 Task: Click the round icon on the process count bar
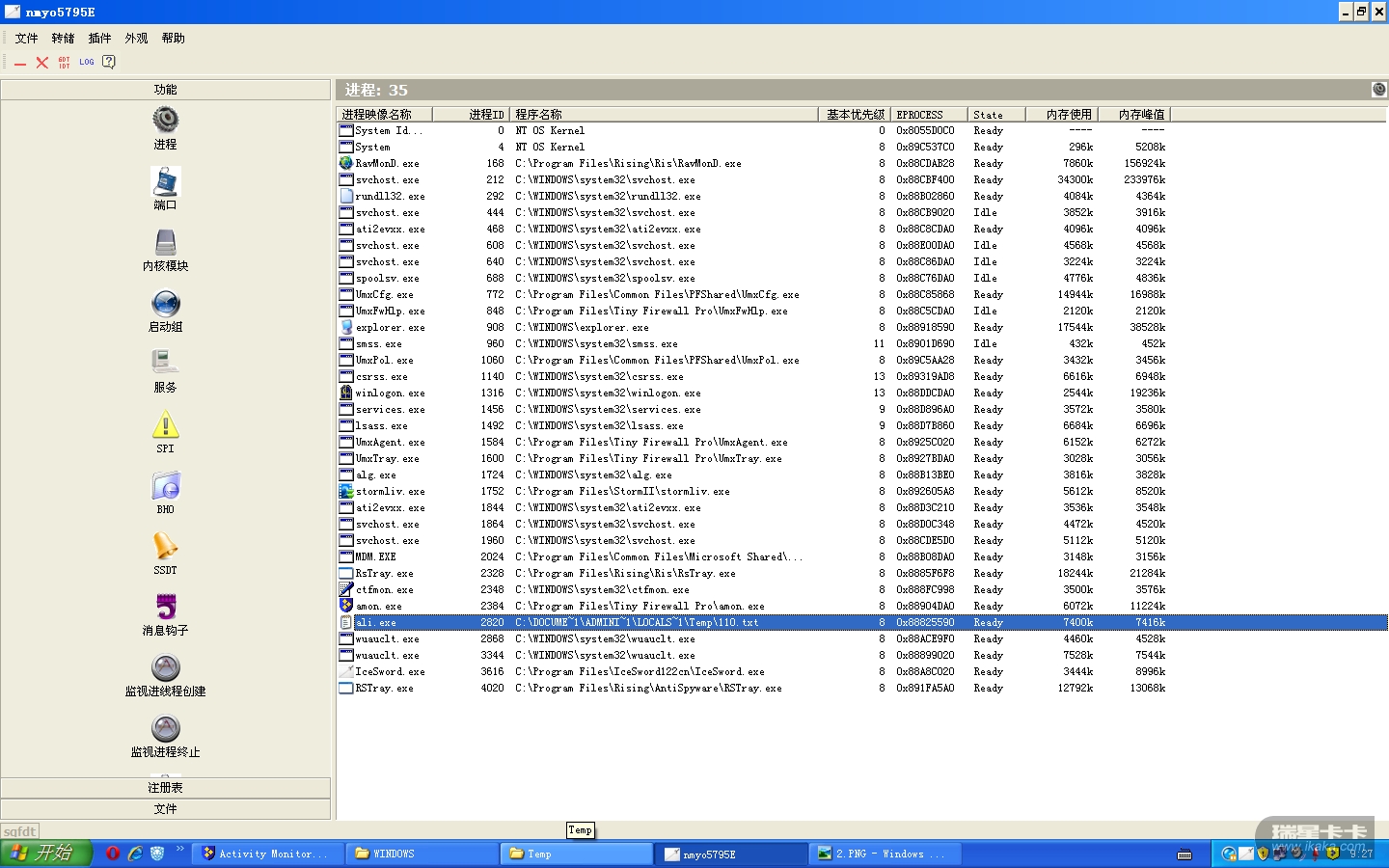coord(1379,90)
